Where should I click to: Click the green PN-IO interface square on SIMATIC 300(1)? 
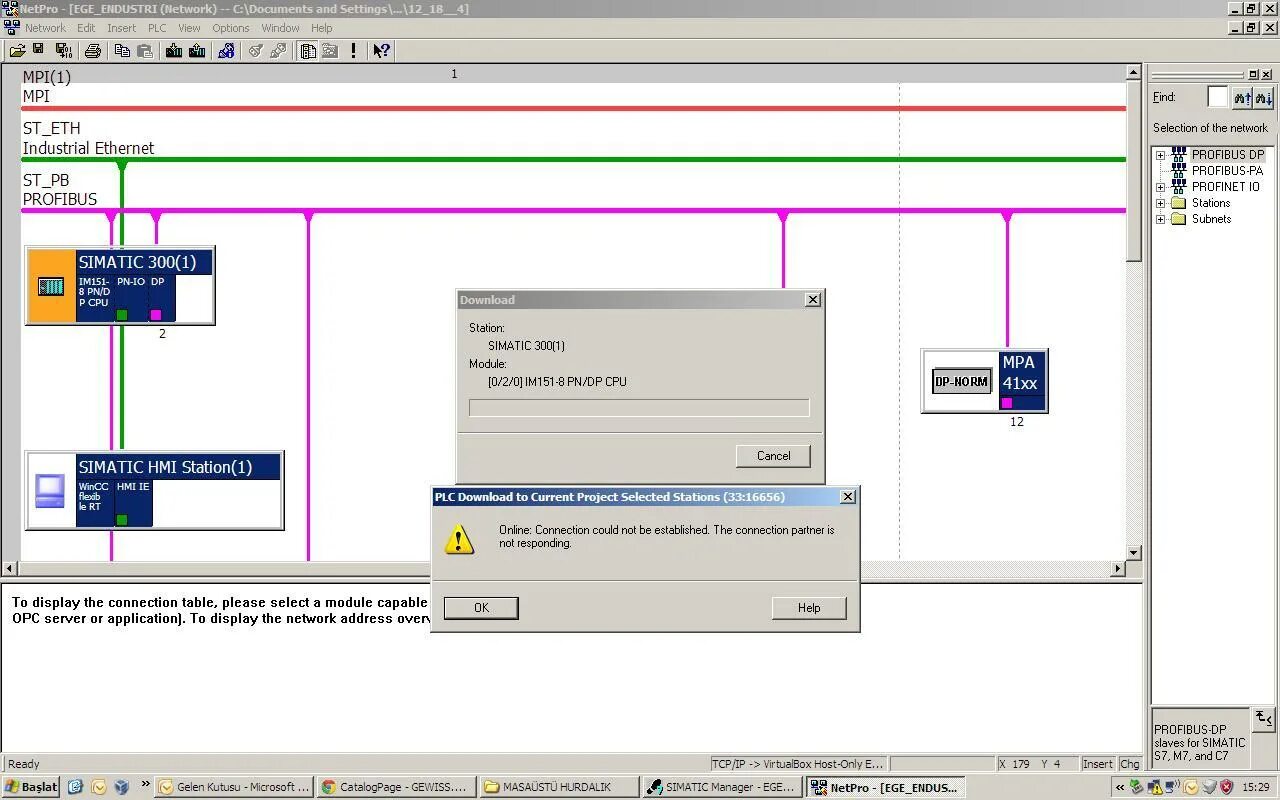pos(122,315)
